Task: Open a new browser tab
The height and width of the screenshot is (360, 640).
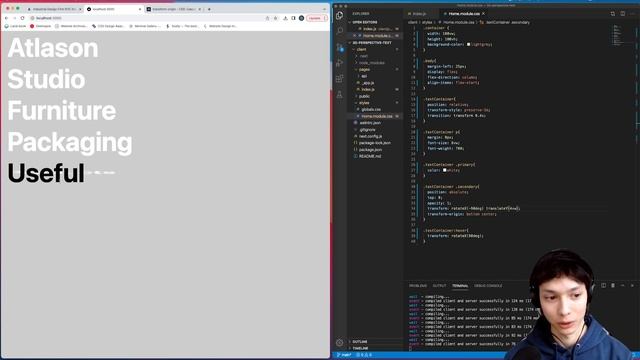Action: [209, 9]
